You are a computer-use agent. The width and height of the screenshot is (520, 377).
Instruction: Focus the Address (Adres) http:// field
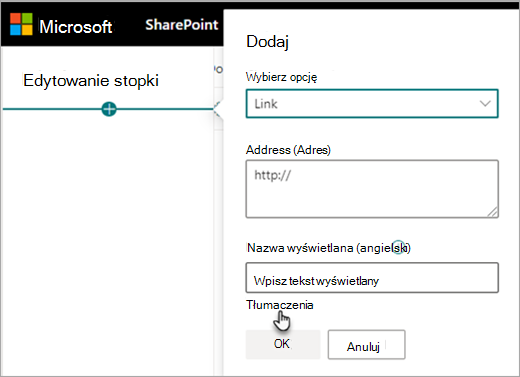[372, 189]
